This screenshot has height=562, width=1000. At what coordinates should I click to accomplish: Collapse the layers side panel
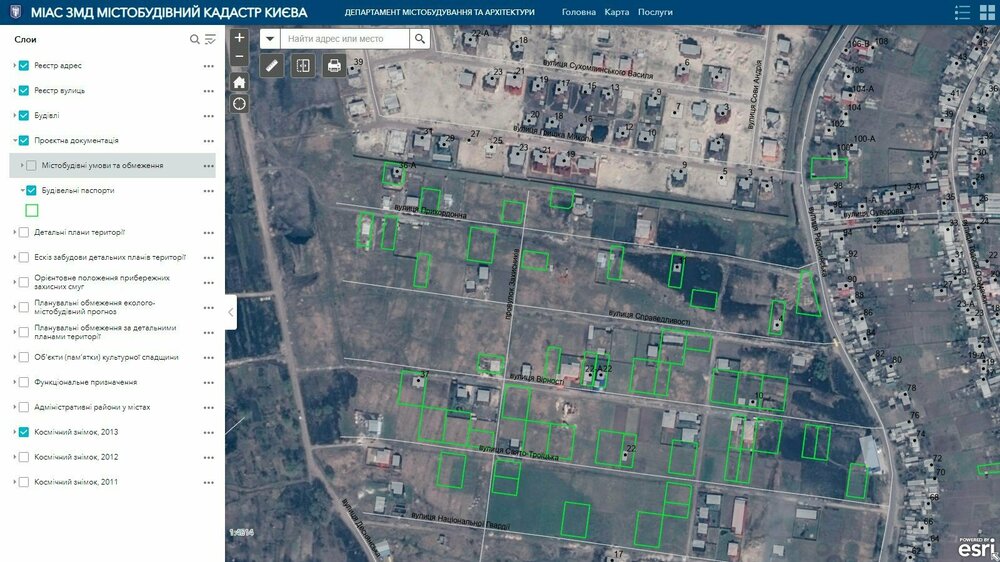click(x=231, y=312)
